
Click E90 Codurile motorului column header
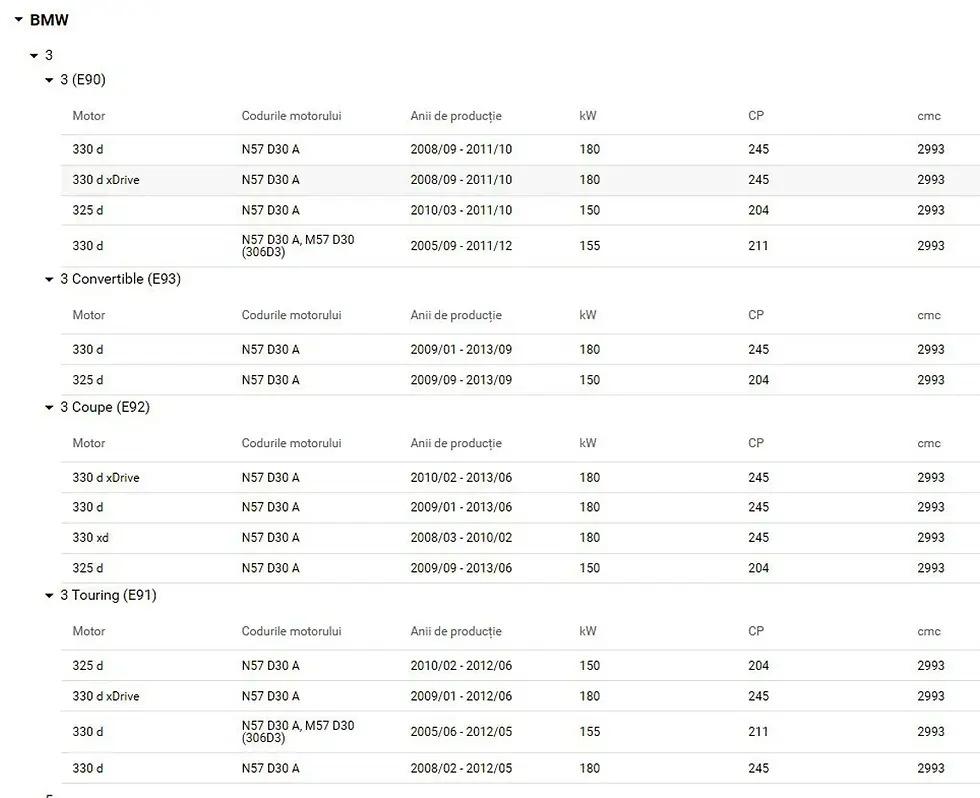pyautogui.click(x=292, y=116)
